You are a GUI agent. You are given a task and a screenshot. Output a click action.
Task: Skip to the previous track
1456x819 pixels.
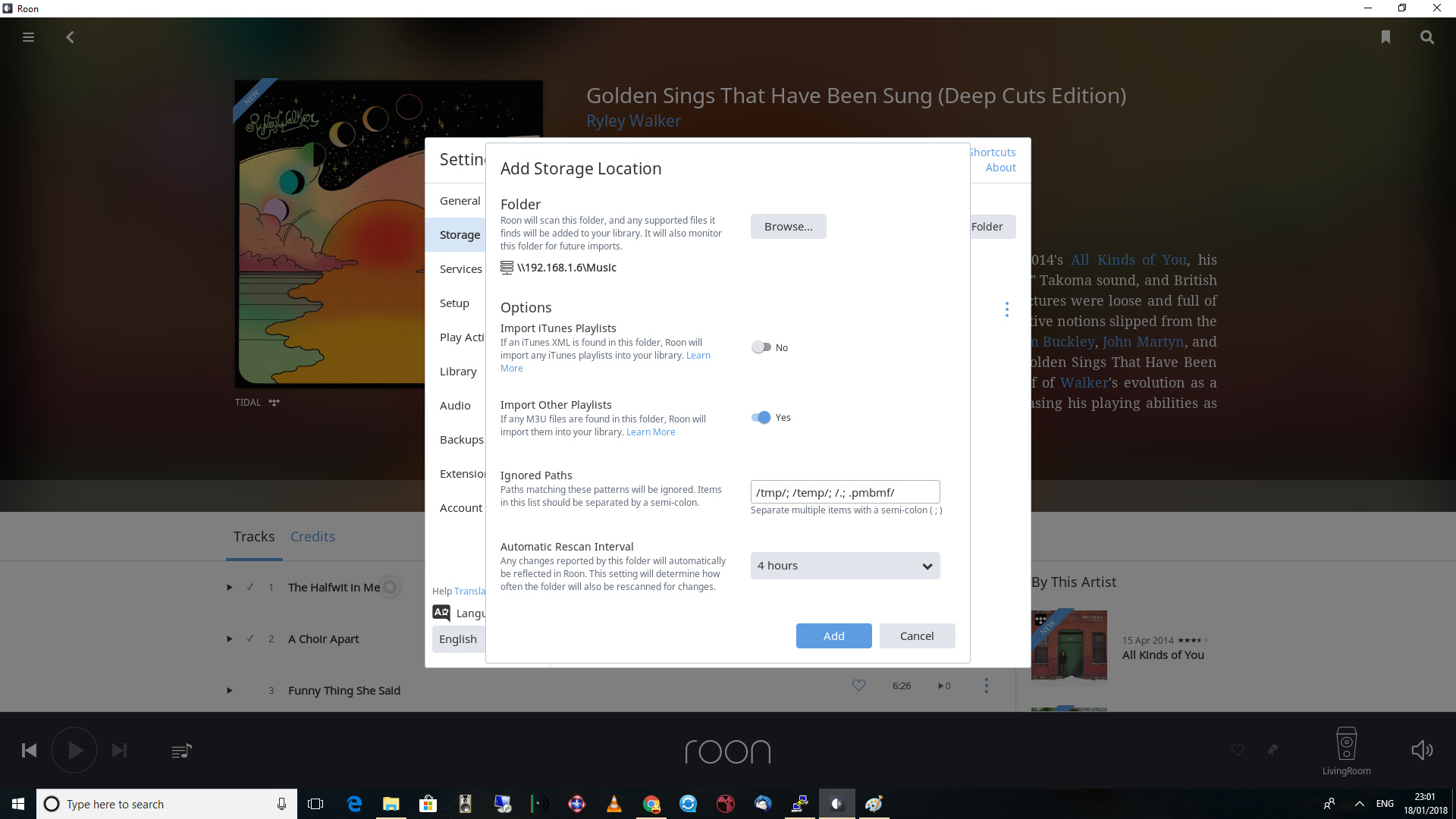click(x=29, y=751)
